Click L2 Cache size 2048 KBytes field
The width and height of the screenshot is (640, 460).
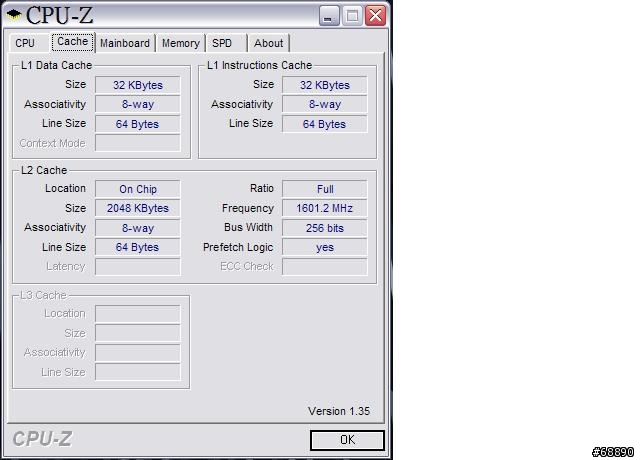[x=138, y=208]
